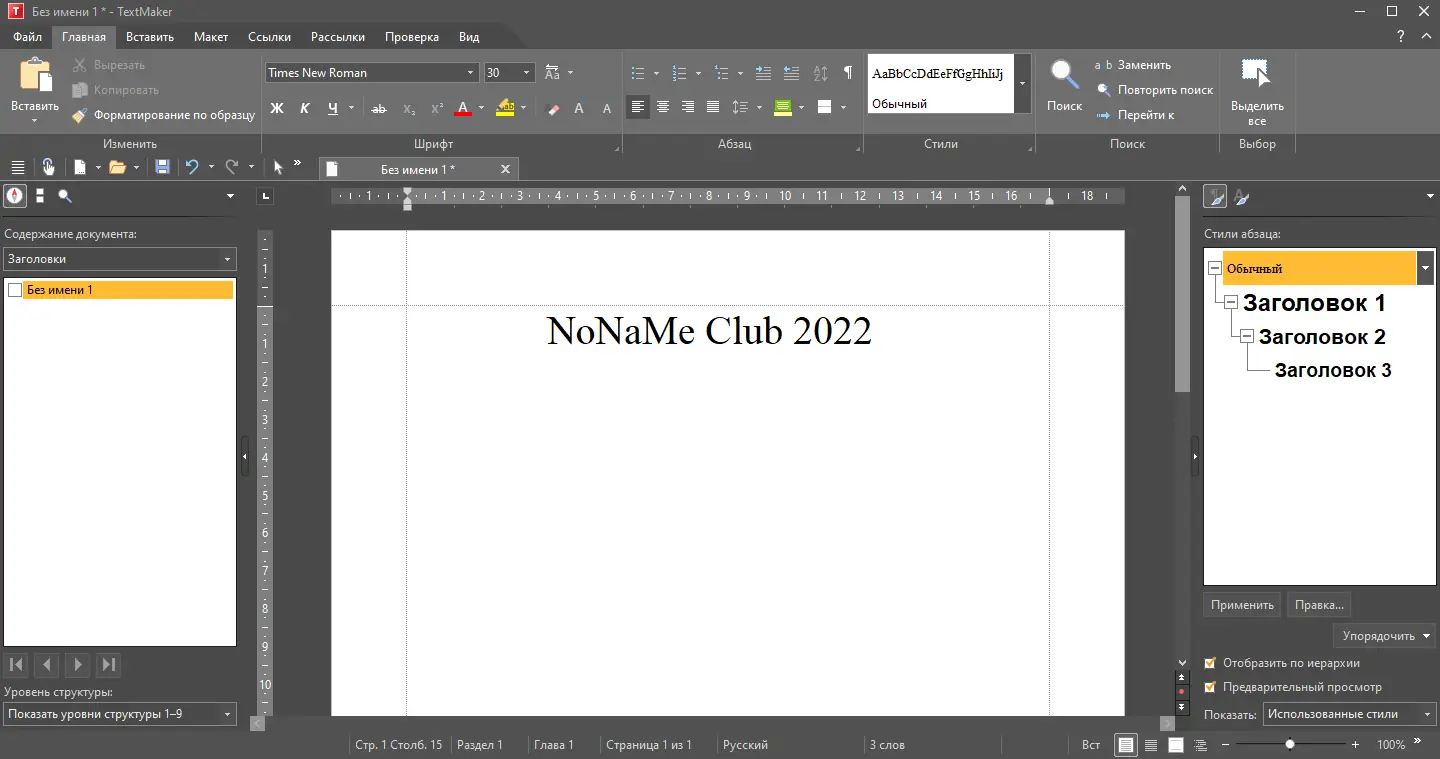The height and width of the screenshot is (759, 1440).
Task: Clear formatting with the eraser icon
Action: point(554,108)
